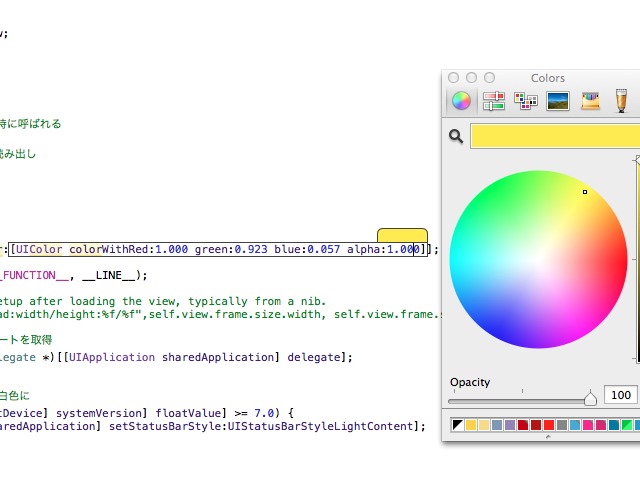
Task: Switch to the Color Sliders picker
Action: pos(493,100)
